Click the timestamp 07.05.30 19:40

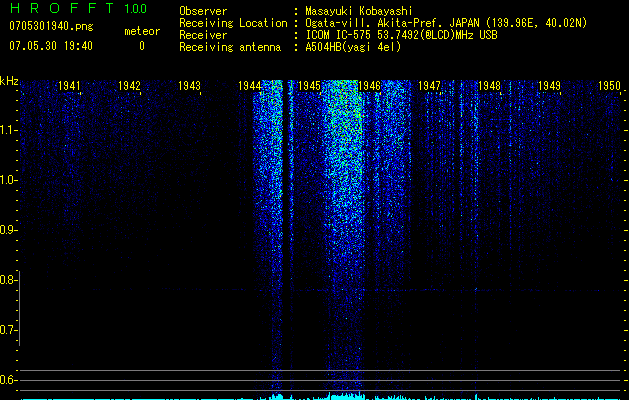click(51, 46)
